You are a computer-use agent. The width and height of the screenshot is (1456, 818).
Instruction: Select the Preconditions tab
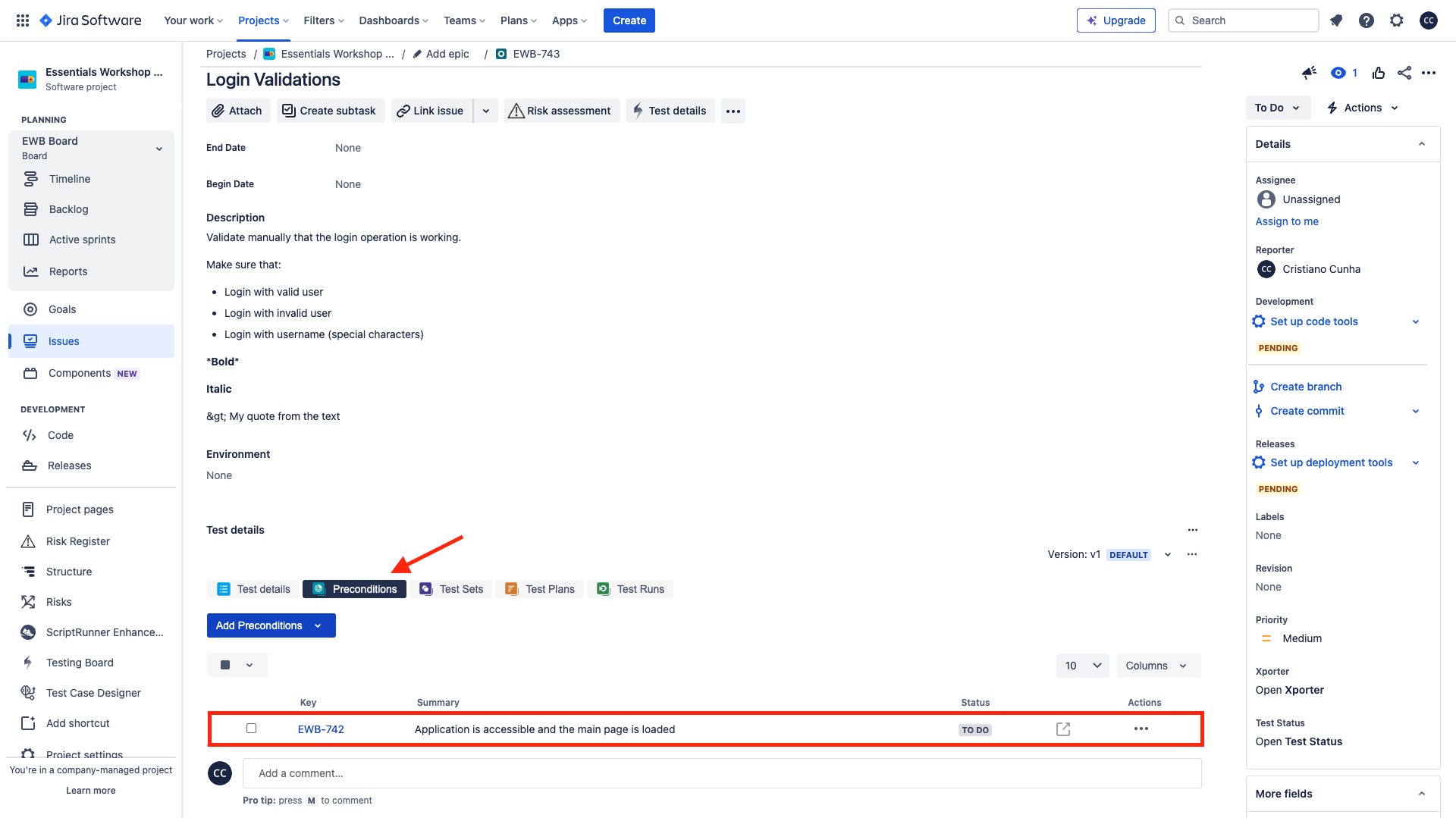pos(354,589)
